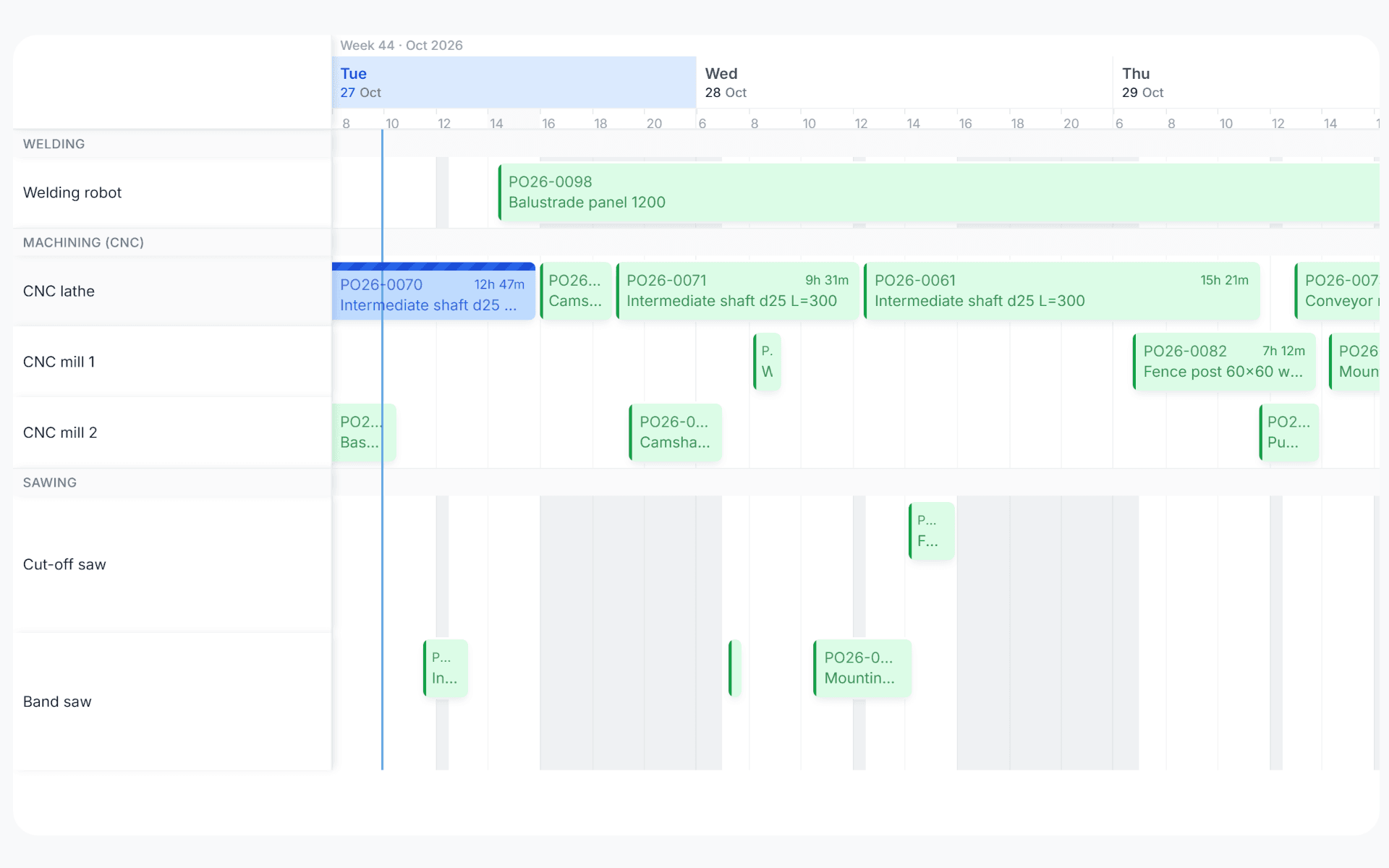Screen dimensions: 1389x868
Task: Open PO26-0098 Balustrade panel 1200 task
Action: [938, 192]
